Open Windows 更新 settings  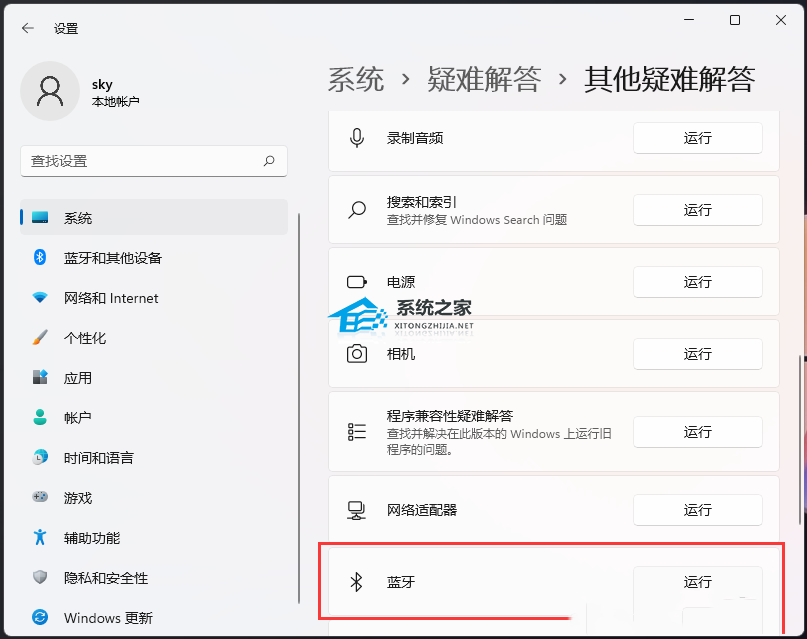pos(154,617)
